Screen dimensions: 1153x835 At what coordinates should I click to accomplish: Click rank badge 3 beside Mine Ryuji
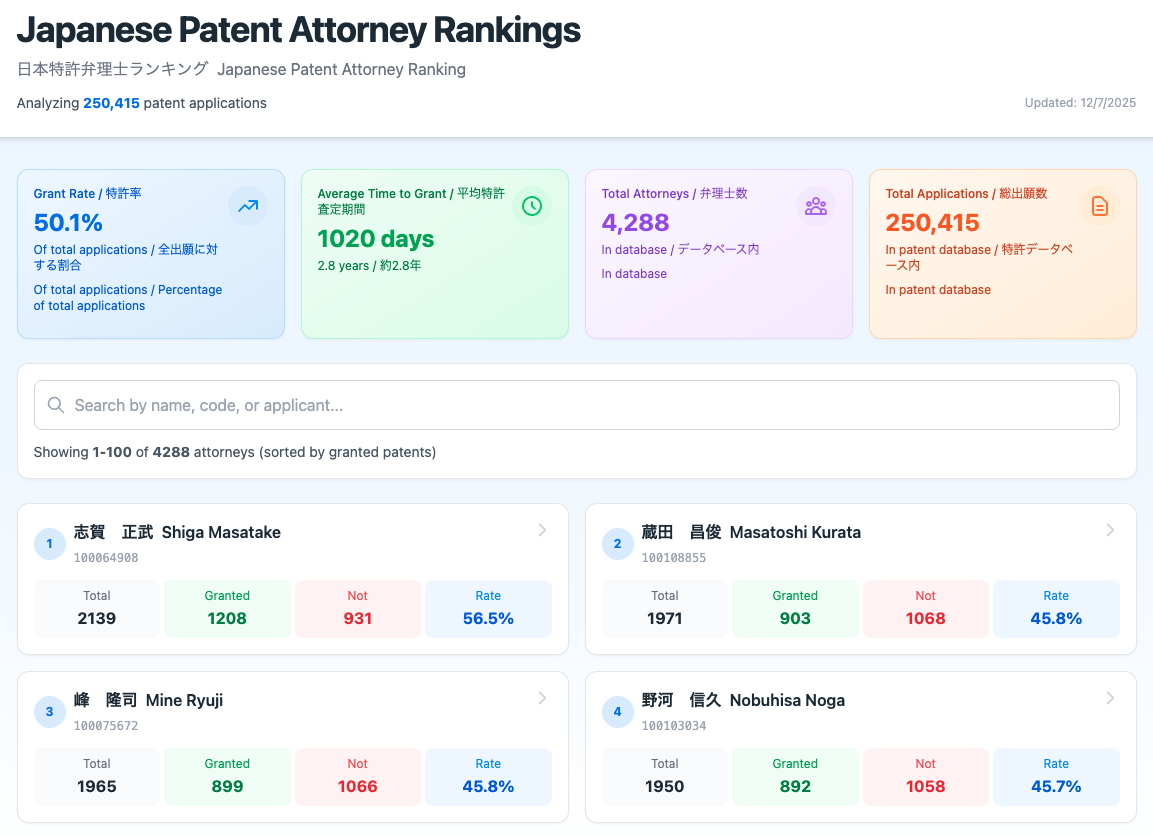[49, 711]
